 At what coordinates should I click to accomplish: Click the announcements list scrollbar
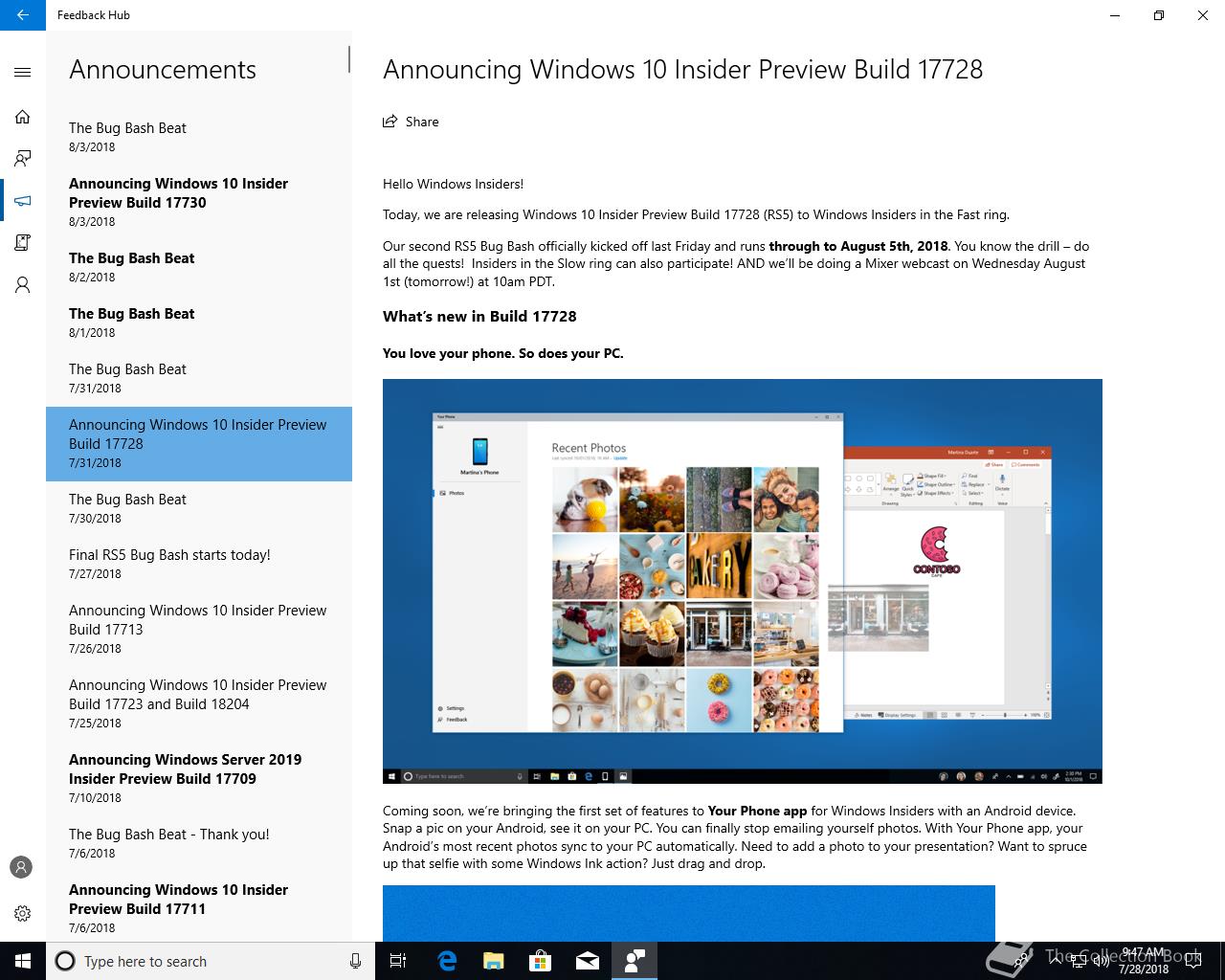[x=348, y=59]
